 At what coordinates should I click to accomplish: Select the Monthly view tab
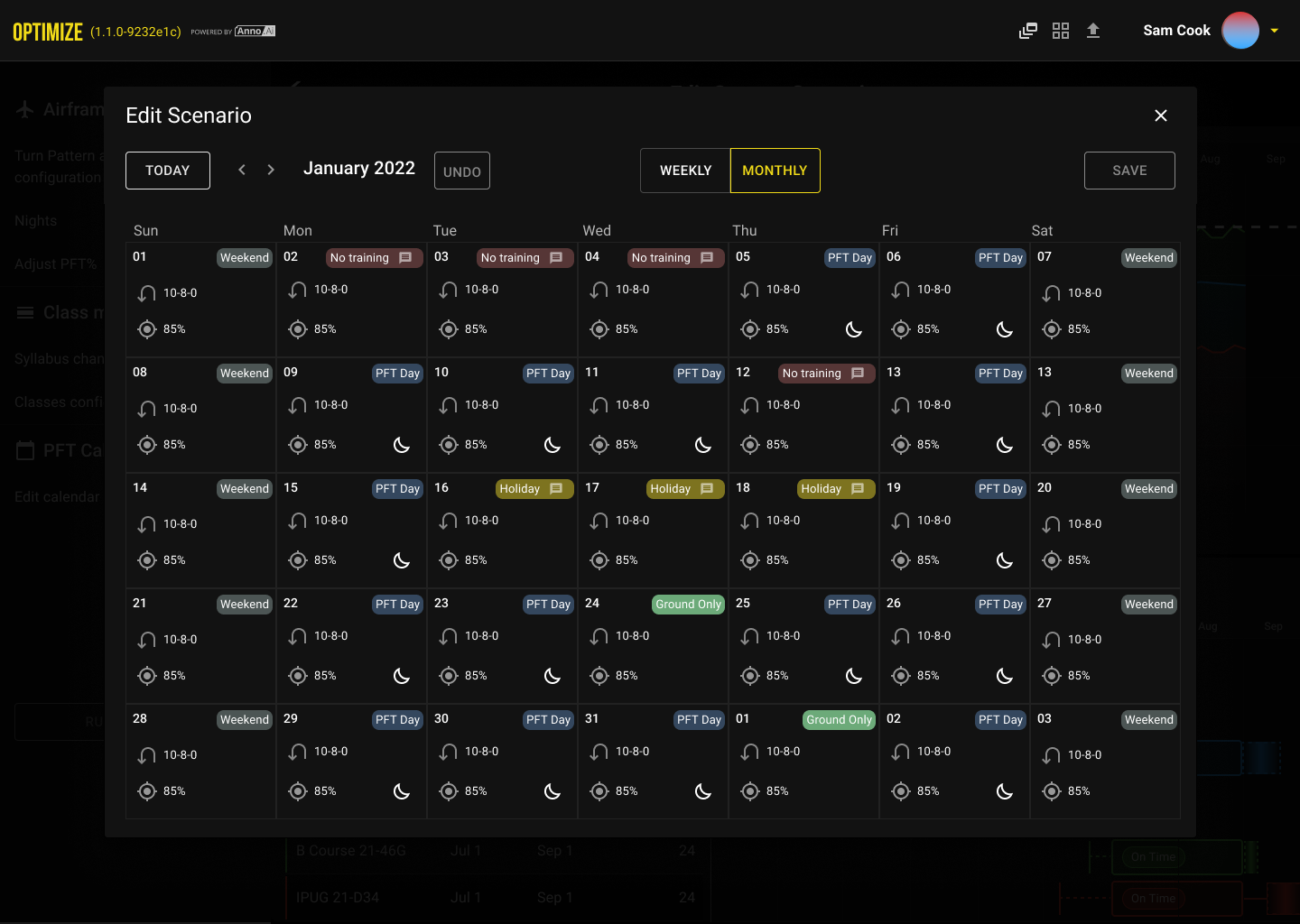775,171
